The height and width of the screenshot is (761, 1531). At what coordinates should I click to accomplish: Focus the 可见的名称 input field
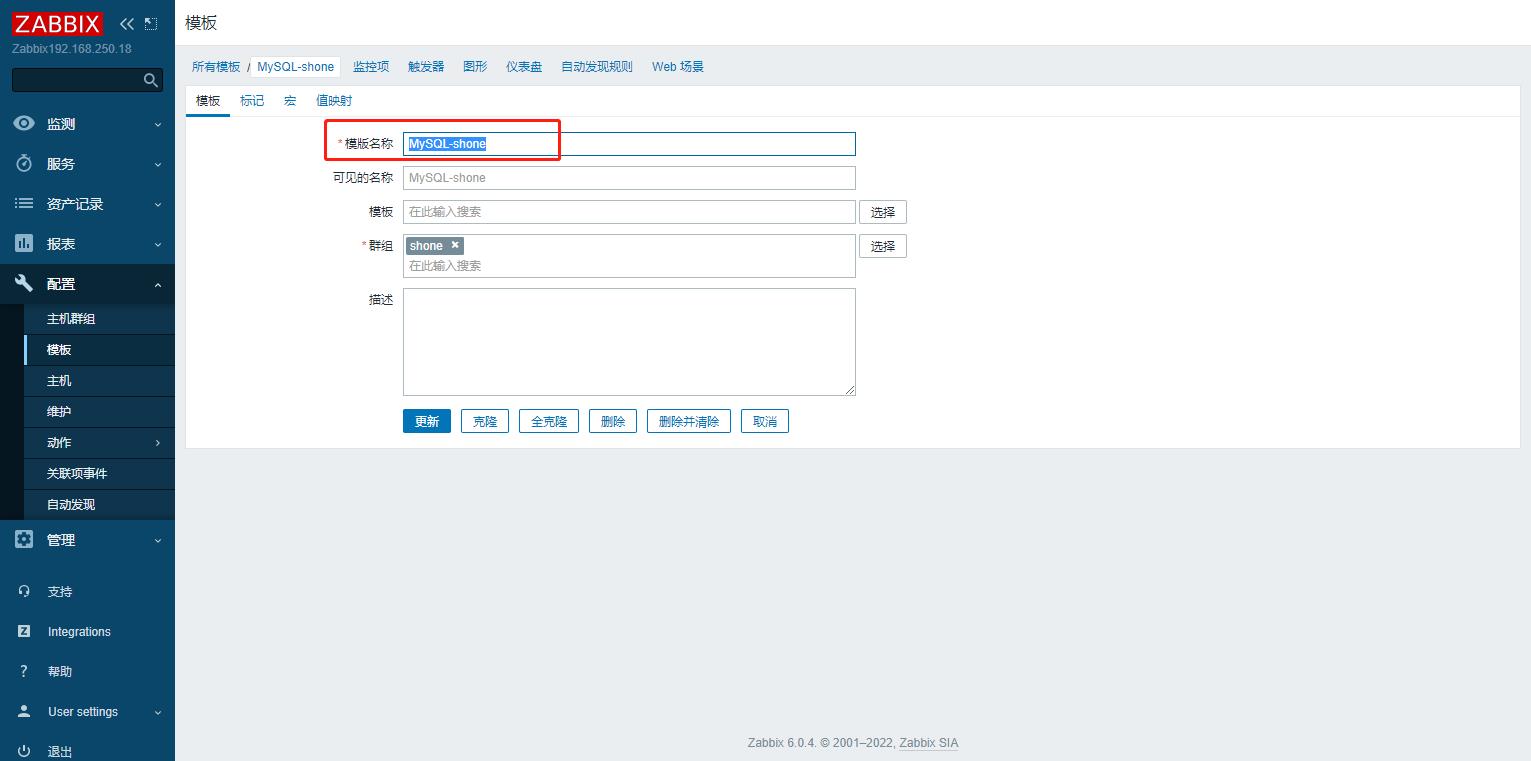(x=629, y=178)
